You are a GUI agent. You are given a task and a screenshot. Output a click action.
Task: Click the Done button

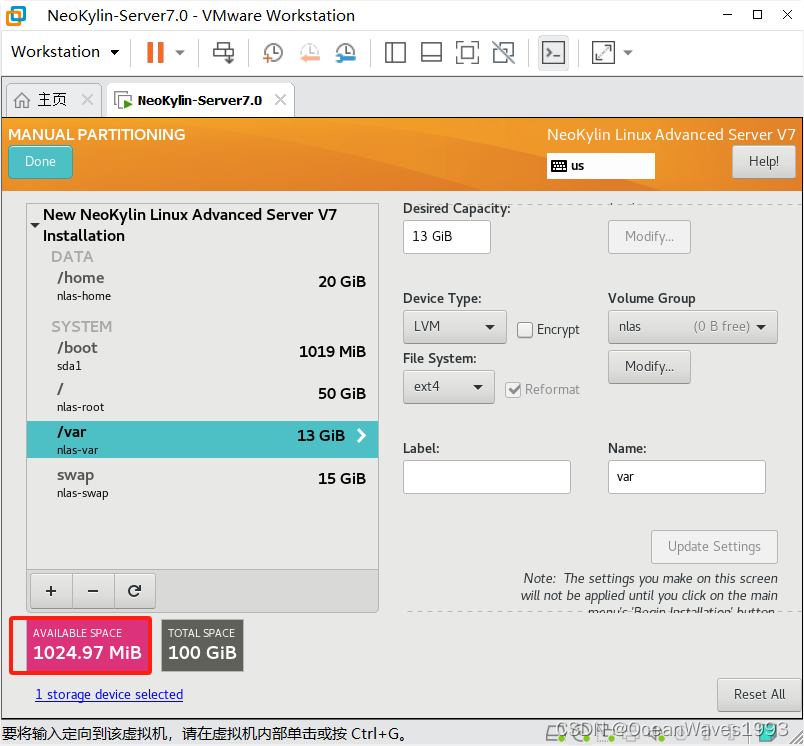41,162
